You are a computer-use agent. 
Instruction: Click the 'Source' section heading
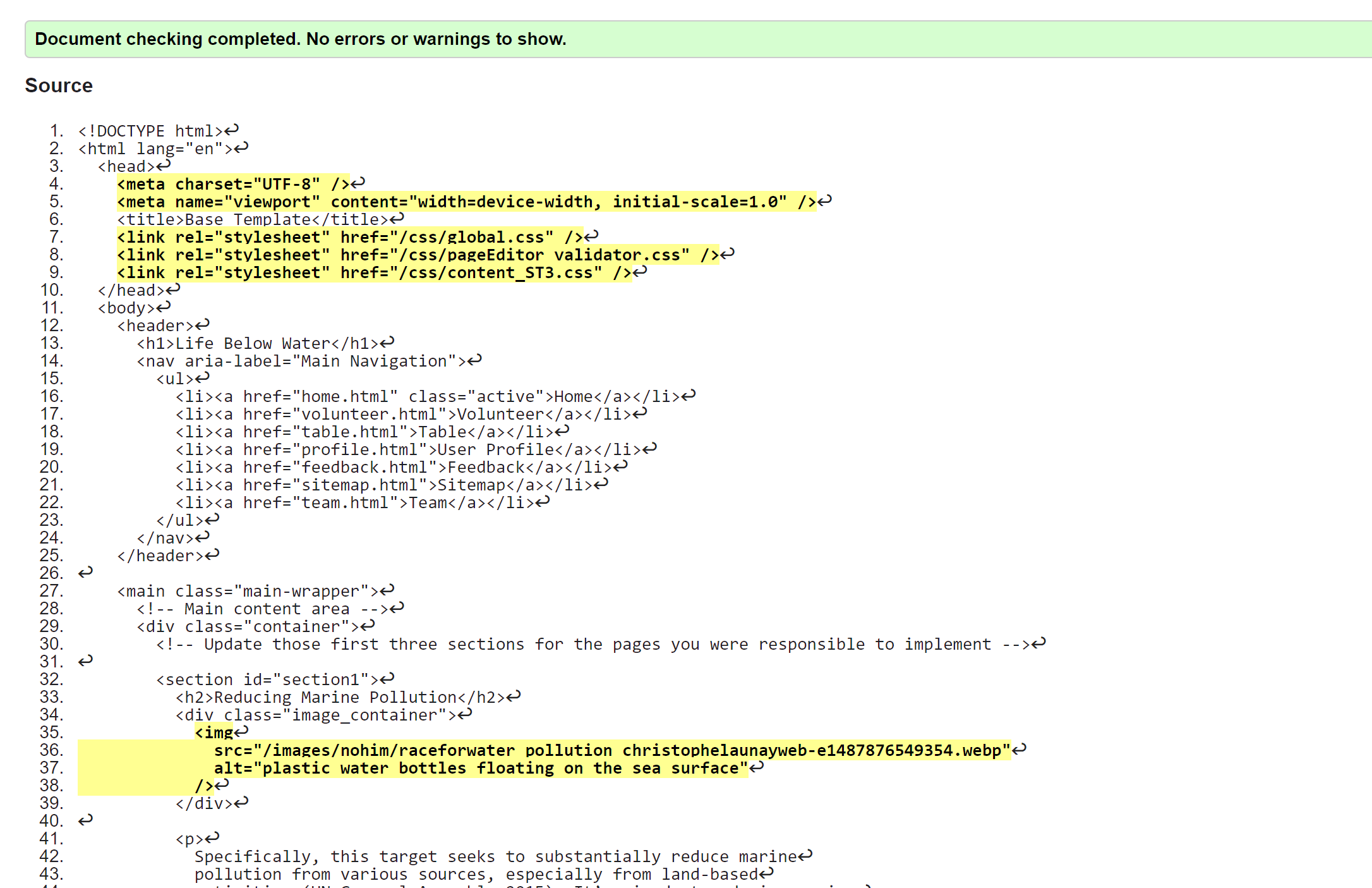[x=59, y=85]
